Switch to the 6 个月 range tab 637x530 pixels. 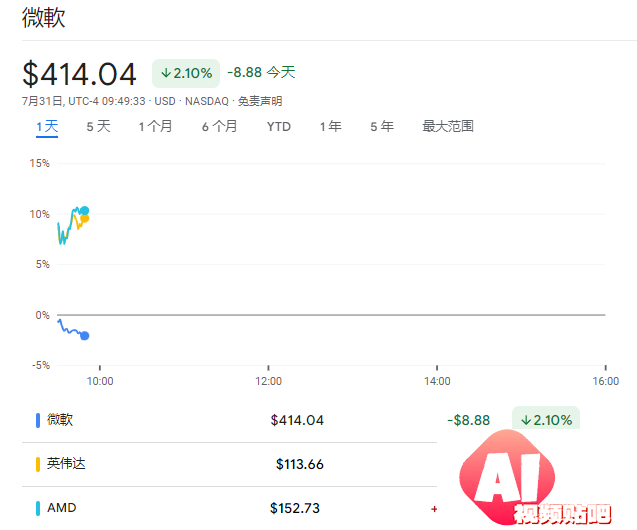coord(219,126)
